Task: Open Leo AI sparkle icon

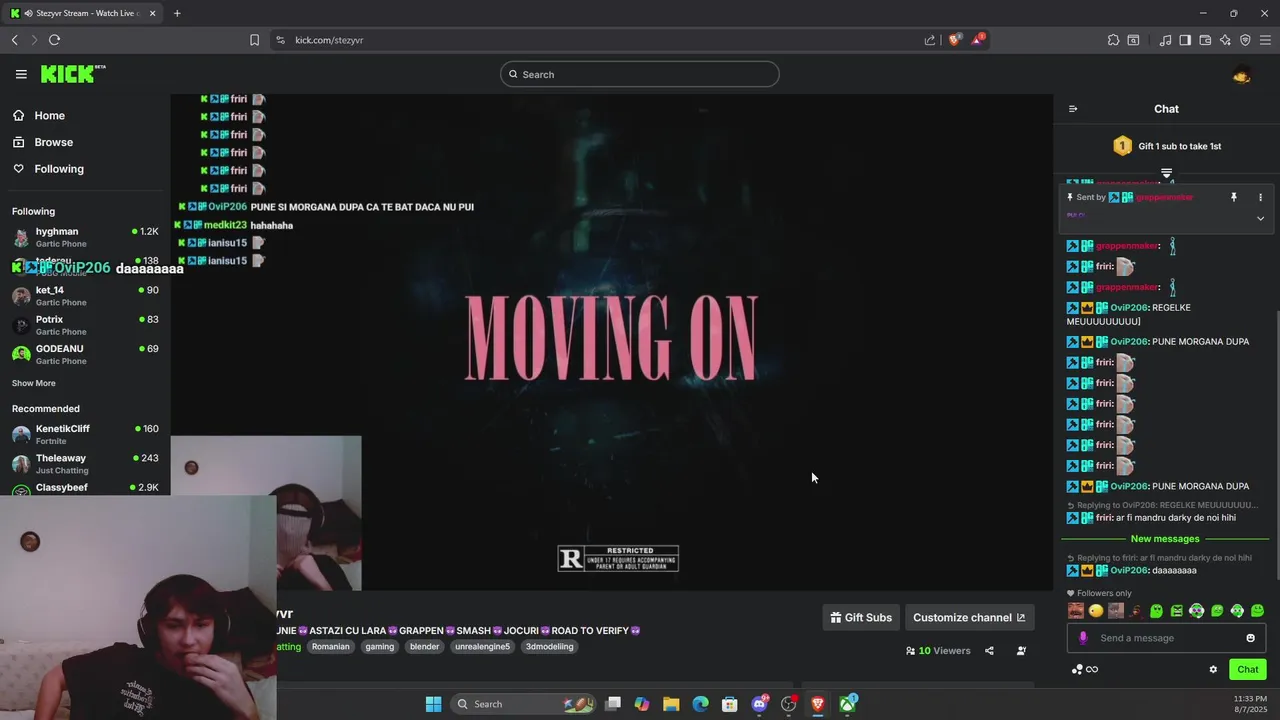Action: pyautogui.click(x=1225, y=40)
